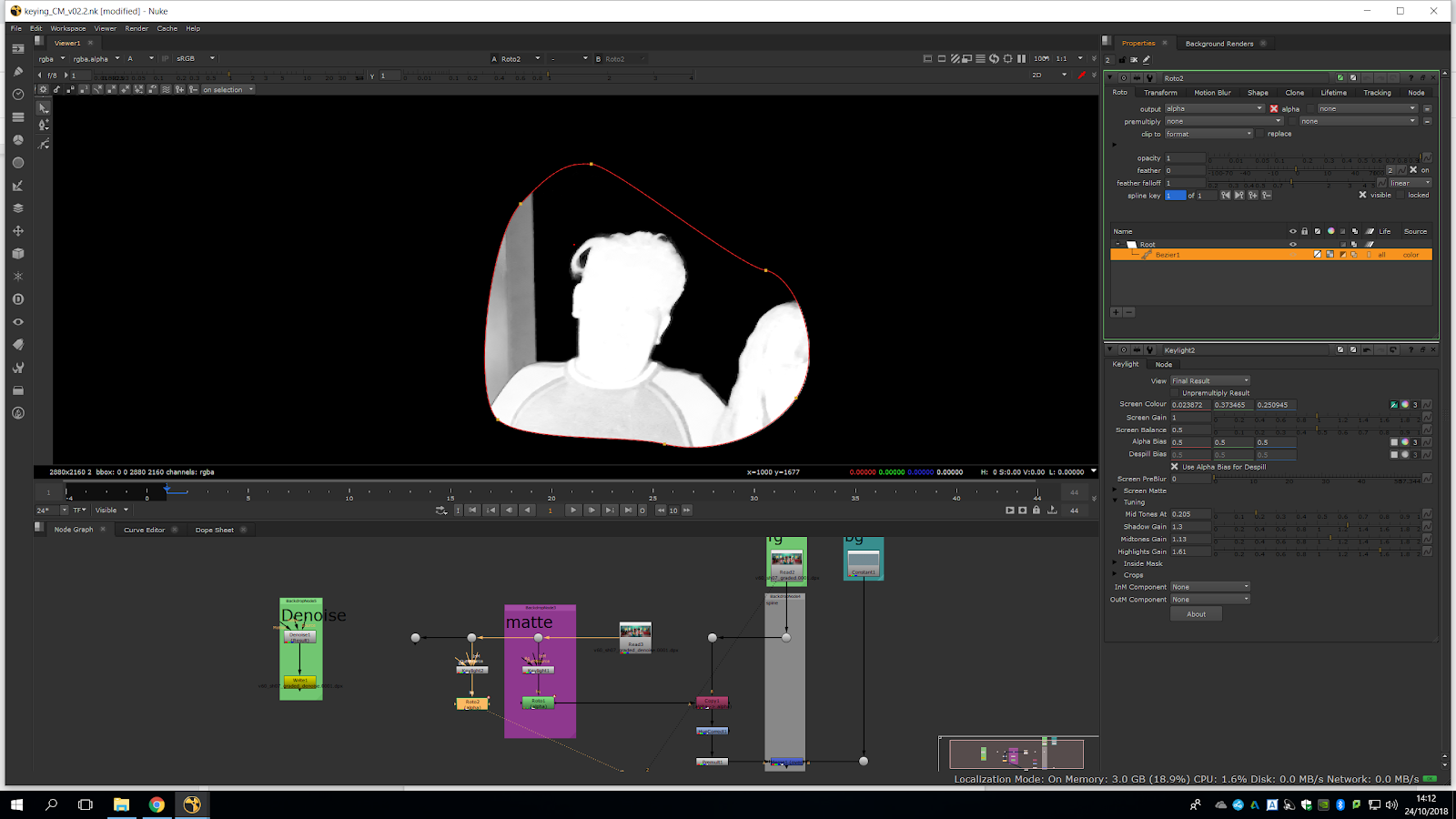This screenshot has height=819, width=1456.
Task: Click the add layer plus icon in Roto2
Action: [1116, 312]
